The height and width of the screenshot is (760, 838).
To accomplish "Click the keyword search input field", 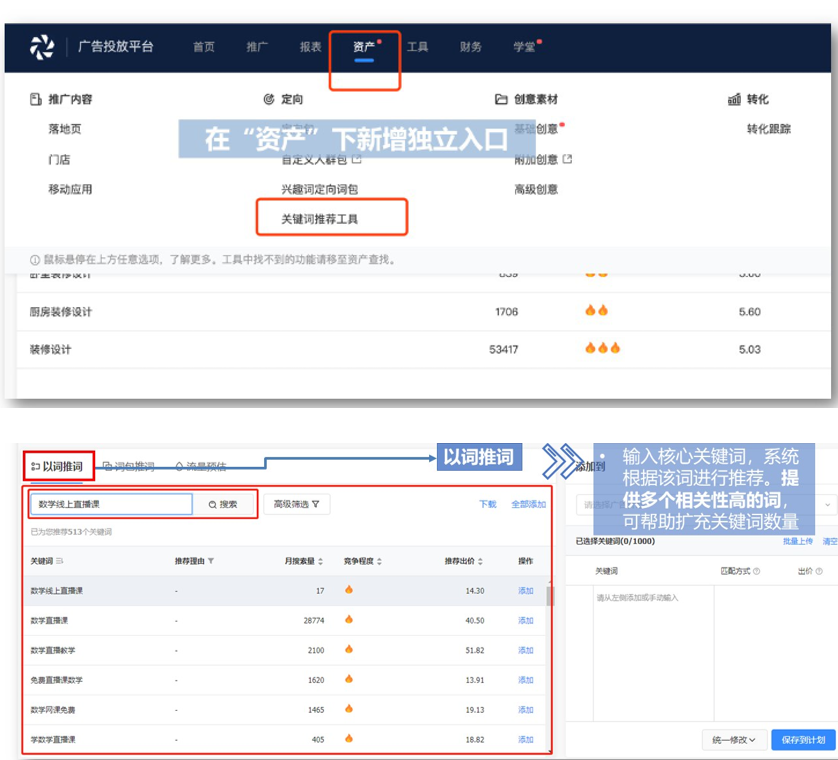I will [110, 504].
